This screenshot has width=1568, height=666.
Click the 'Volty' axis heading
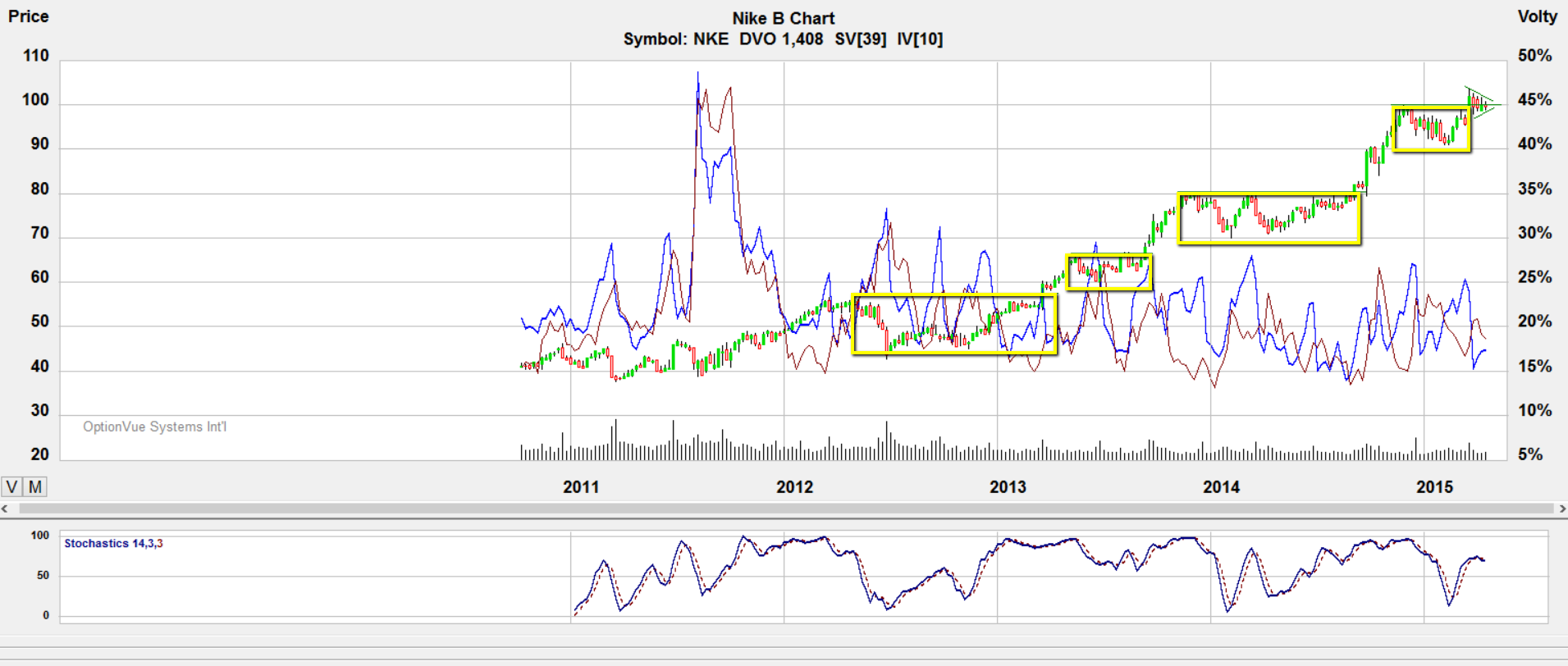[1537, 16]
